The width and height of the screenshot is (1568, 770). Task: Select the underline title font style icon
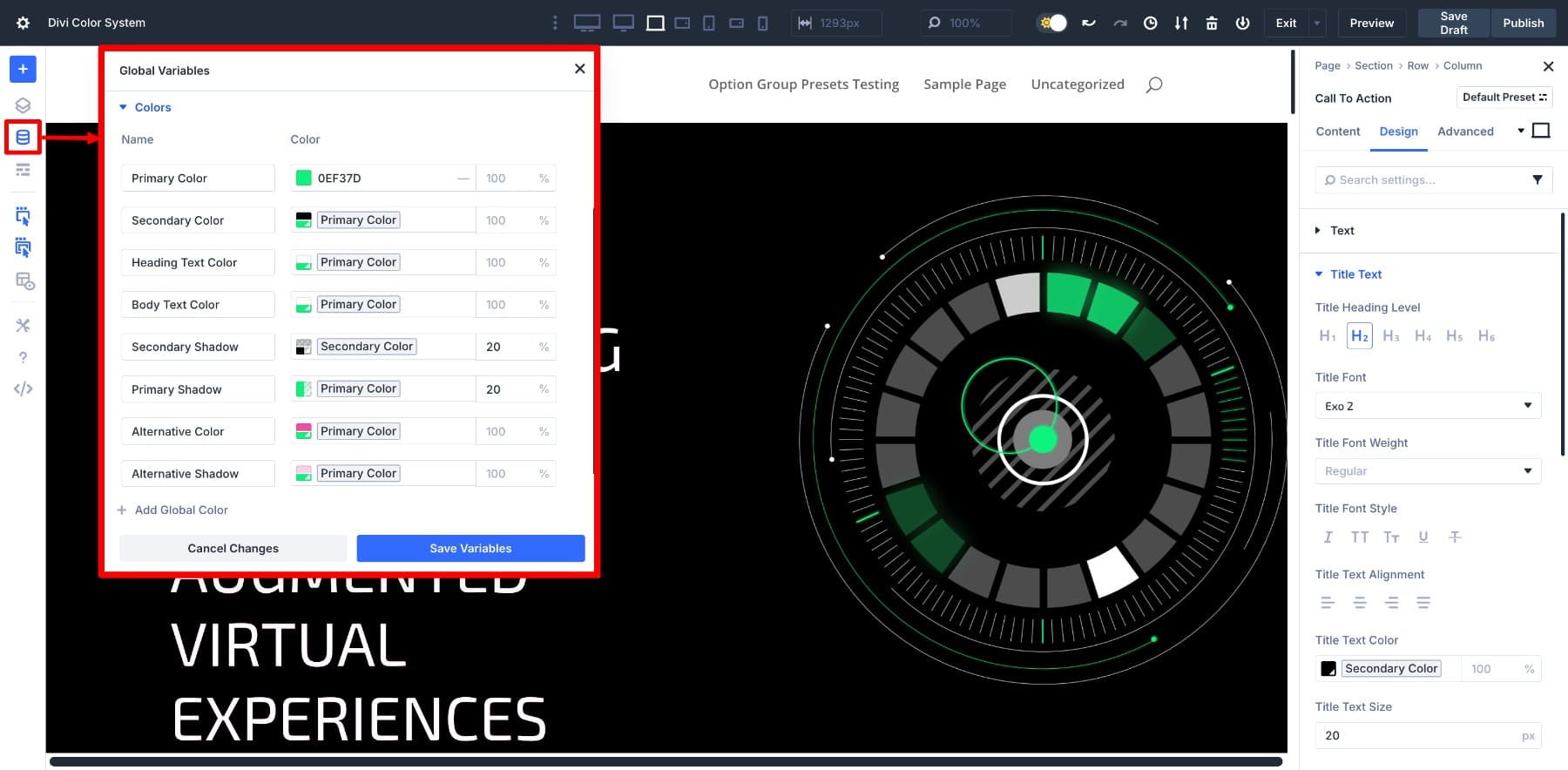click(x=1423, y=537)
